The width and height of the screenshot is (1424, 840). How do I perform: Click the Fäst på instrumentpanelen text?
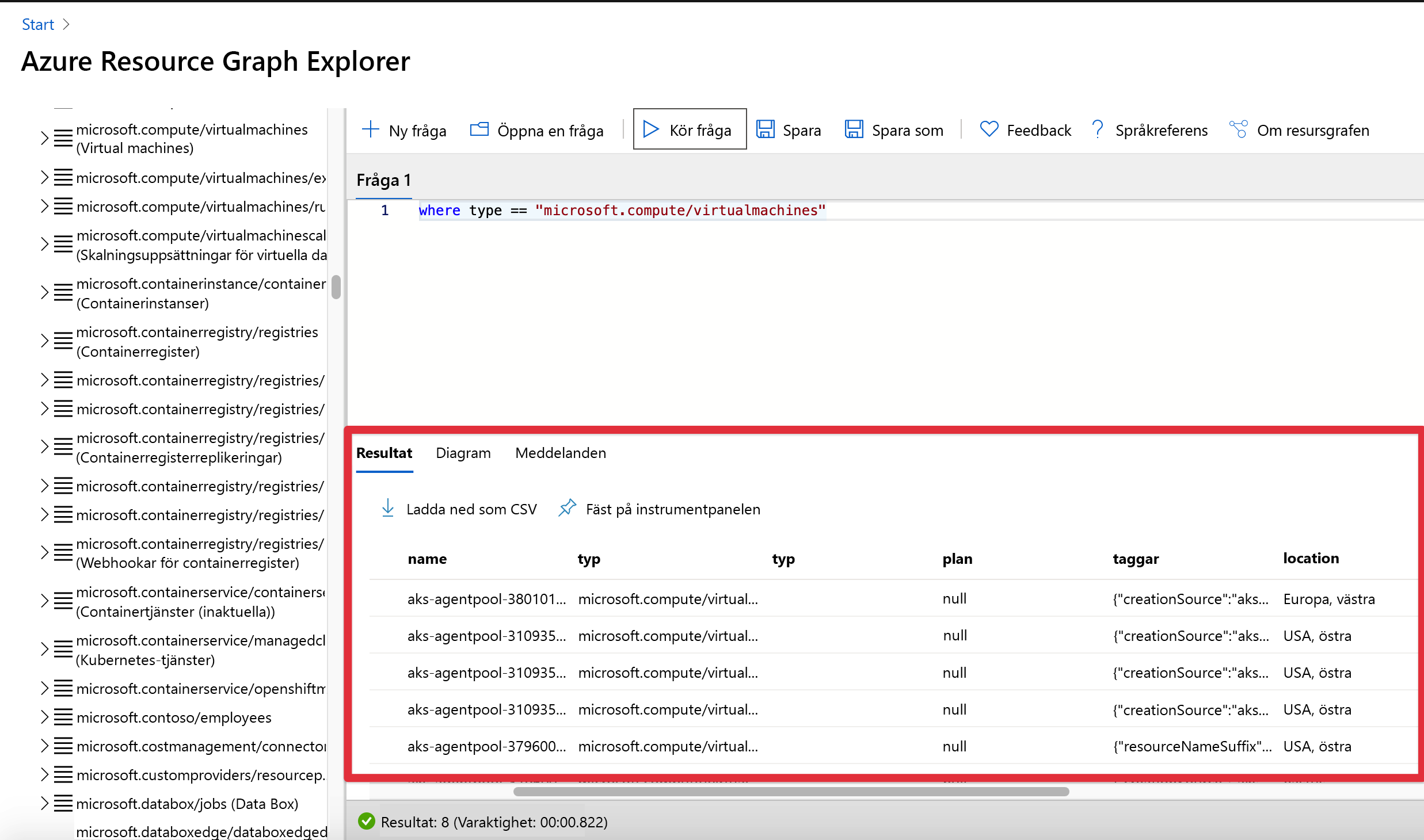click(673, 509)
